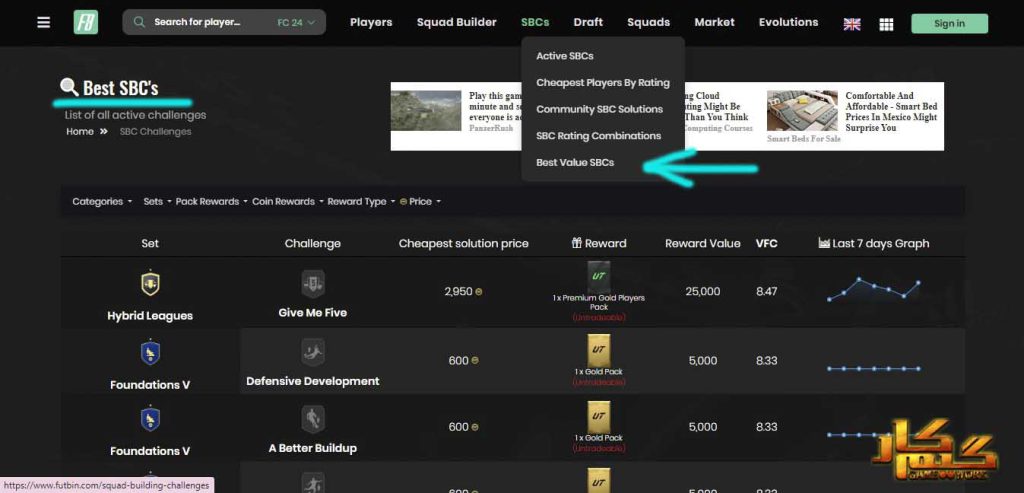Open the apps grid icon
Viewport: 1024px width, 493px height.
pyautogui.click(x=886, y=24)
